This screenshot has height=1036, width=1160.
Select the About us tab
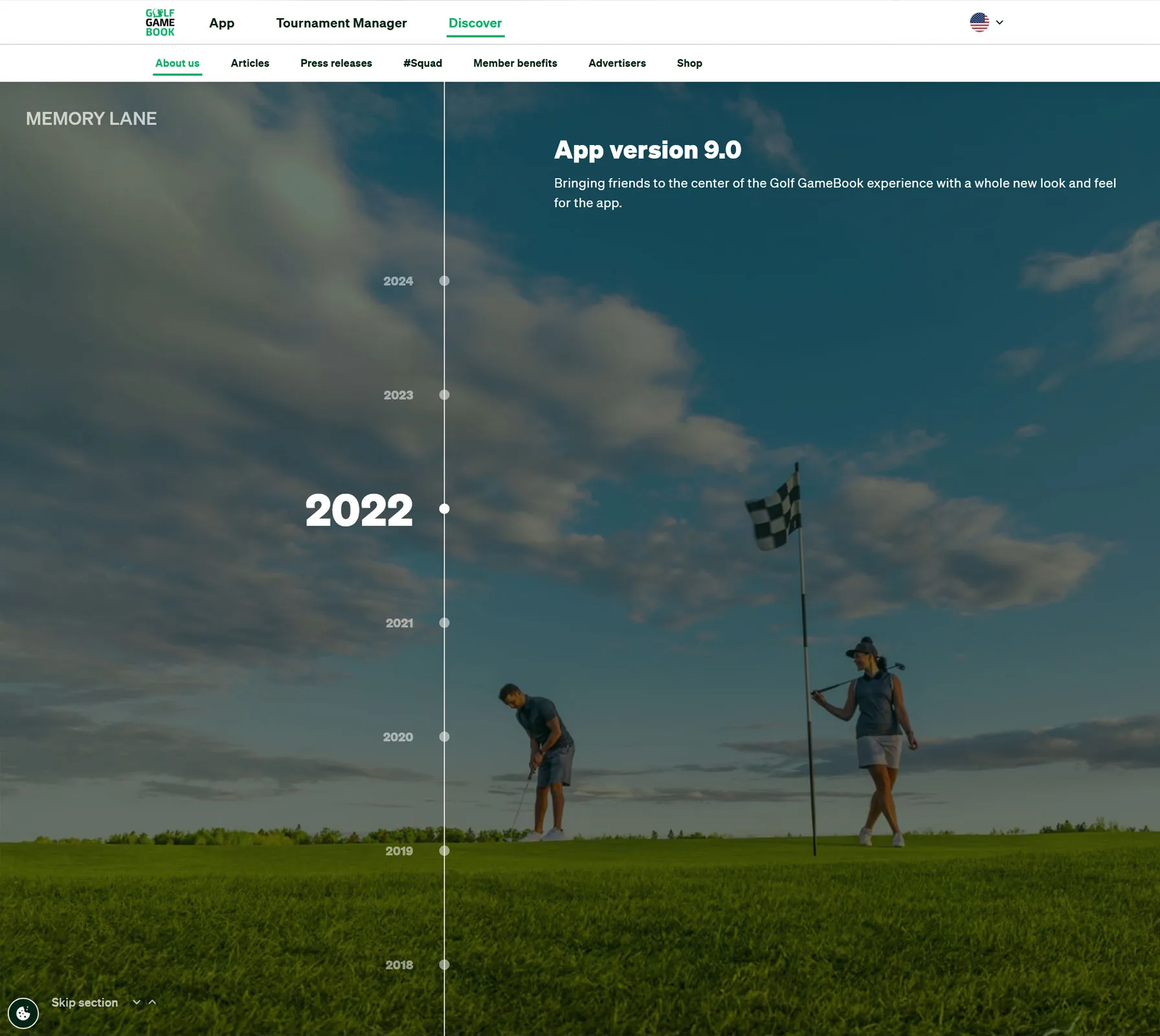coord(177,63)
